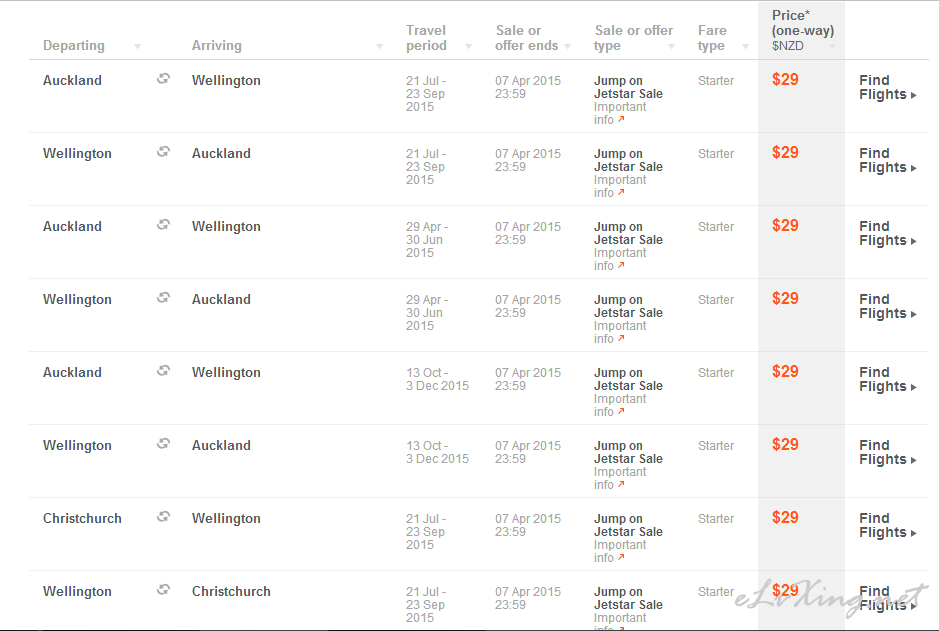The image size is (939, 631).
Task: Swap route icon for Wellington to Auckland 21 Jul row
Action: click(163, 151)
